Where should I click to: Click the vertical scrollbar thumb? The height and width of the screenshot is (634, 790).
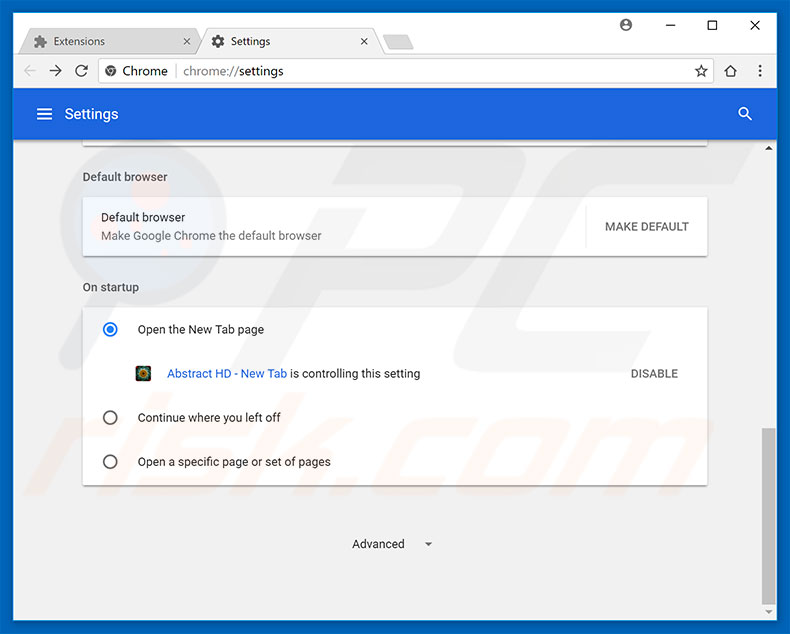pos(768,515)
